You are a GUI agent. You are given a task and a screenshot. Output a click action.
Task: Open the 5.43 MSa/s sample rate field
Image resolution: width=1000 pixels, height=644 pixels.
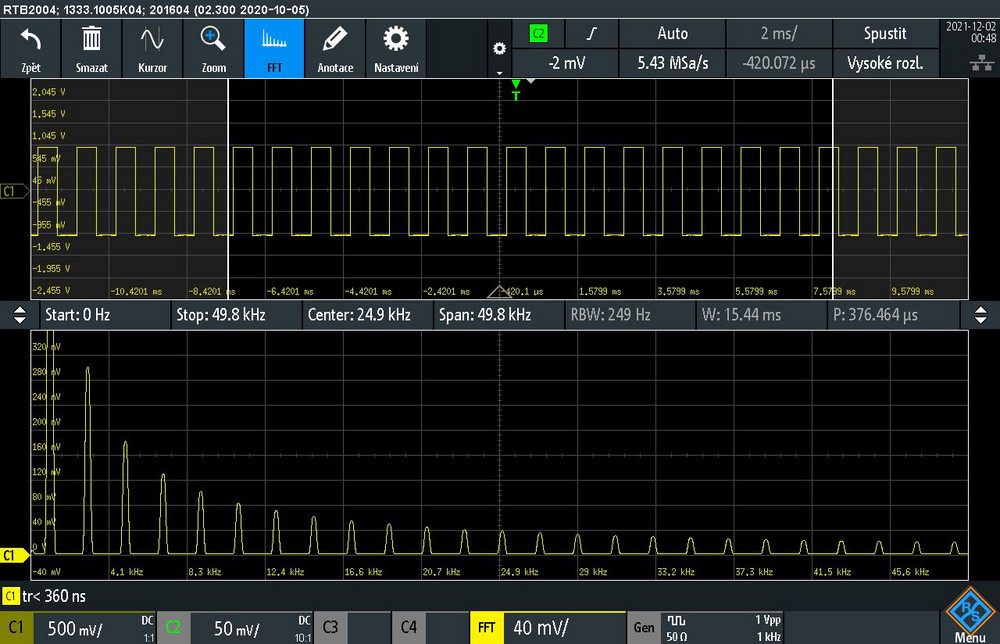(672, 63)
